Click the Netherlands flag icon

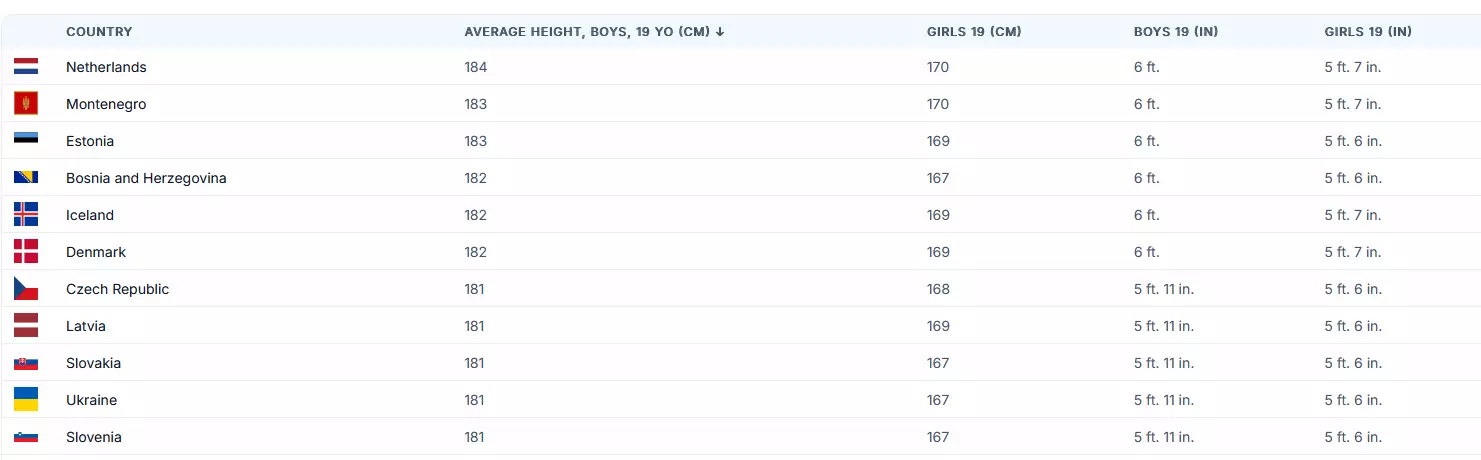tap(26, 67)
